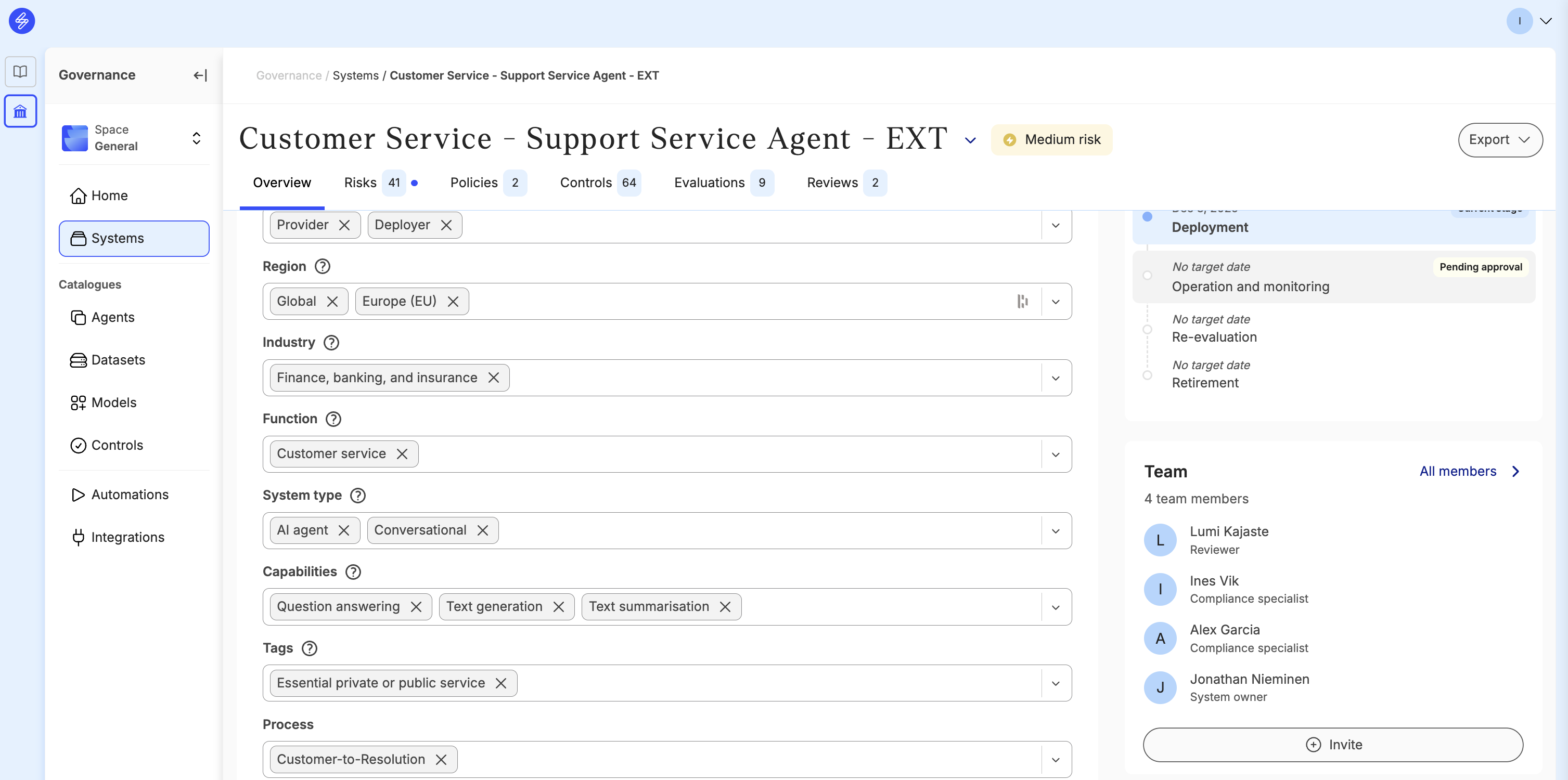Show help for System type field

point(358,496)
